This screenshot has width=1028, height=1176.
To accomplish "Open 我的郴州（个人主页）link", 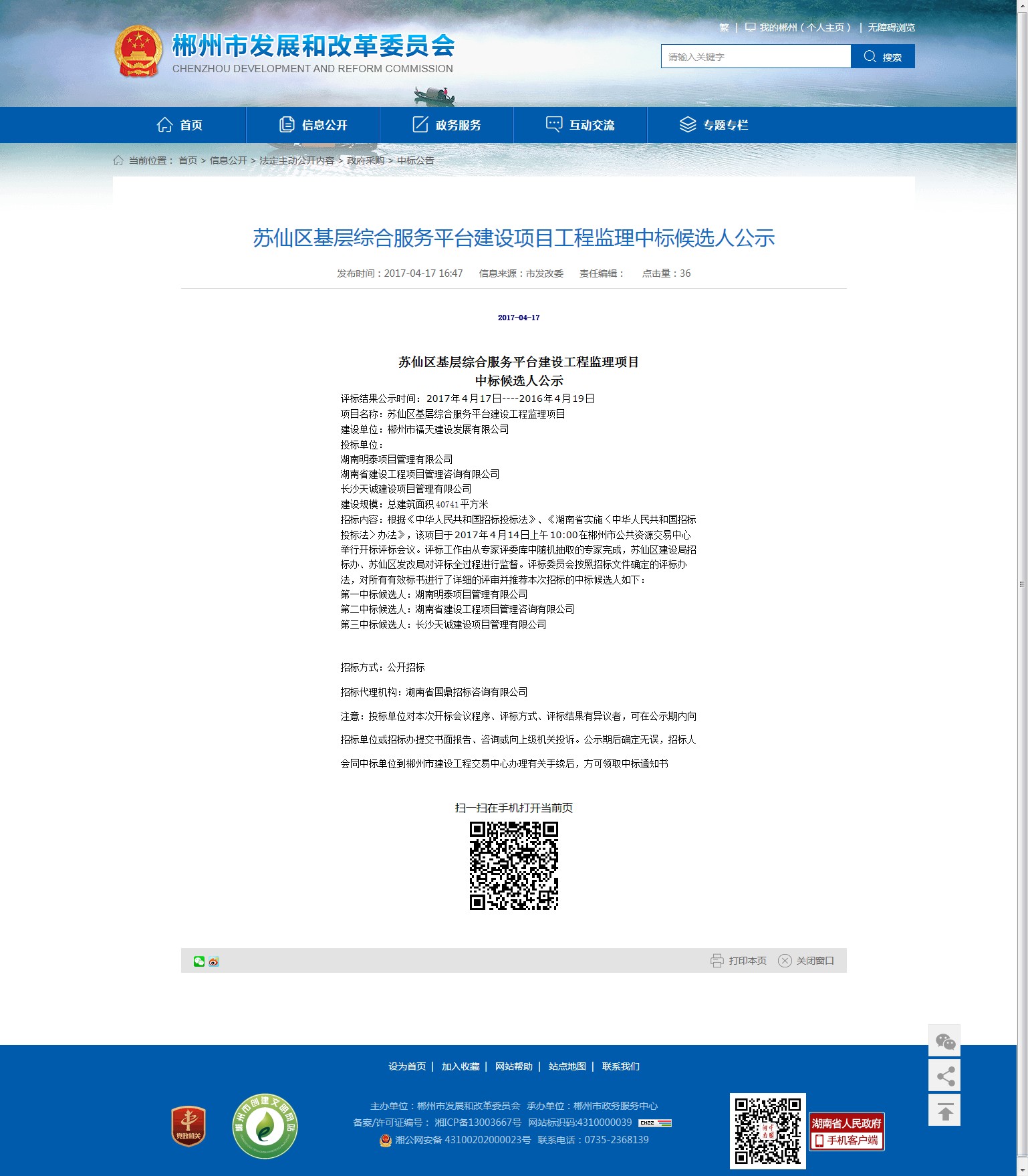I will point(805,27).
